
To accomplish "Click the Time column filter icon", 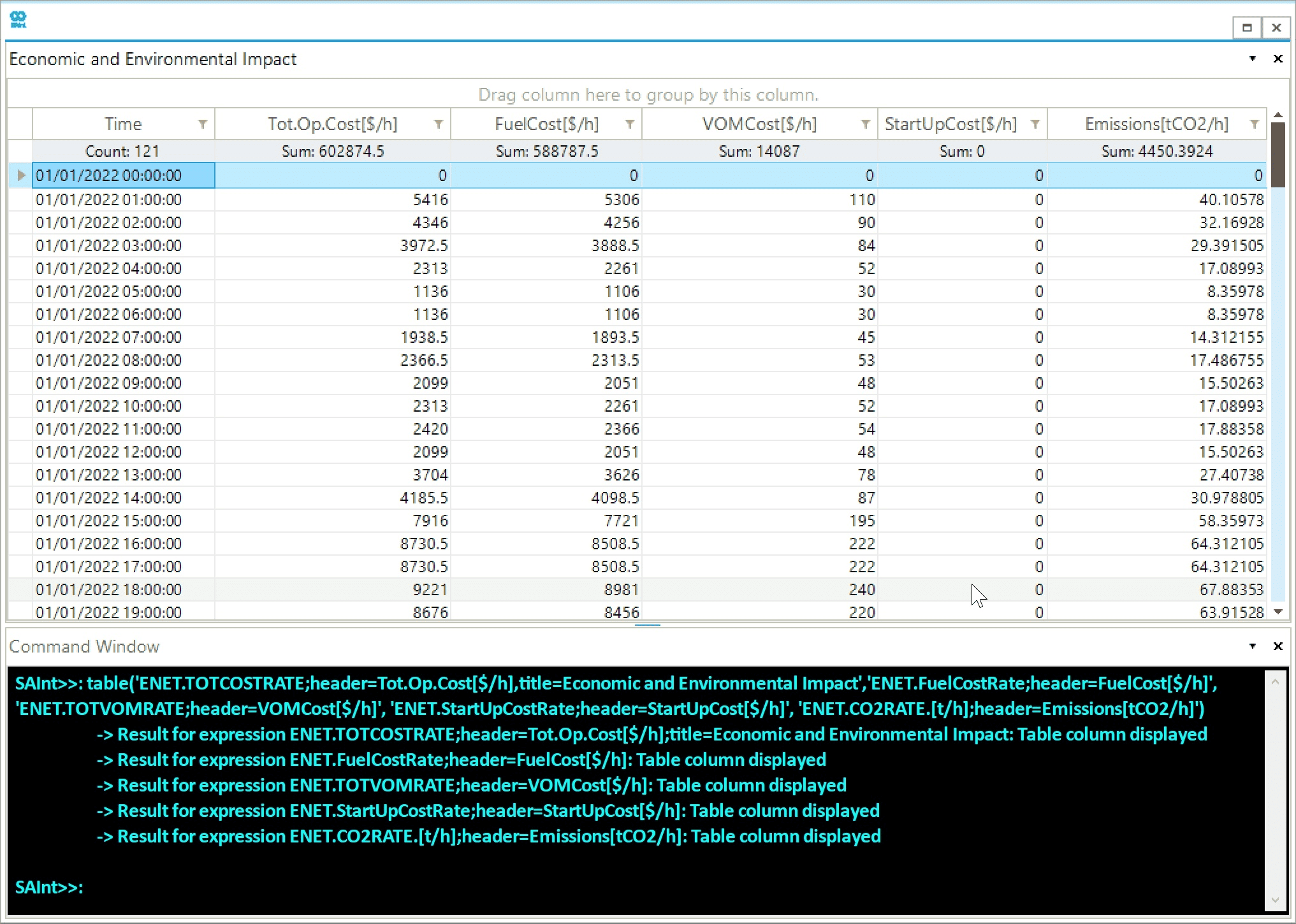I will point(203,124).
